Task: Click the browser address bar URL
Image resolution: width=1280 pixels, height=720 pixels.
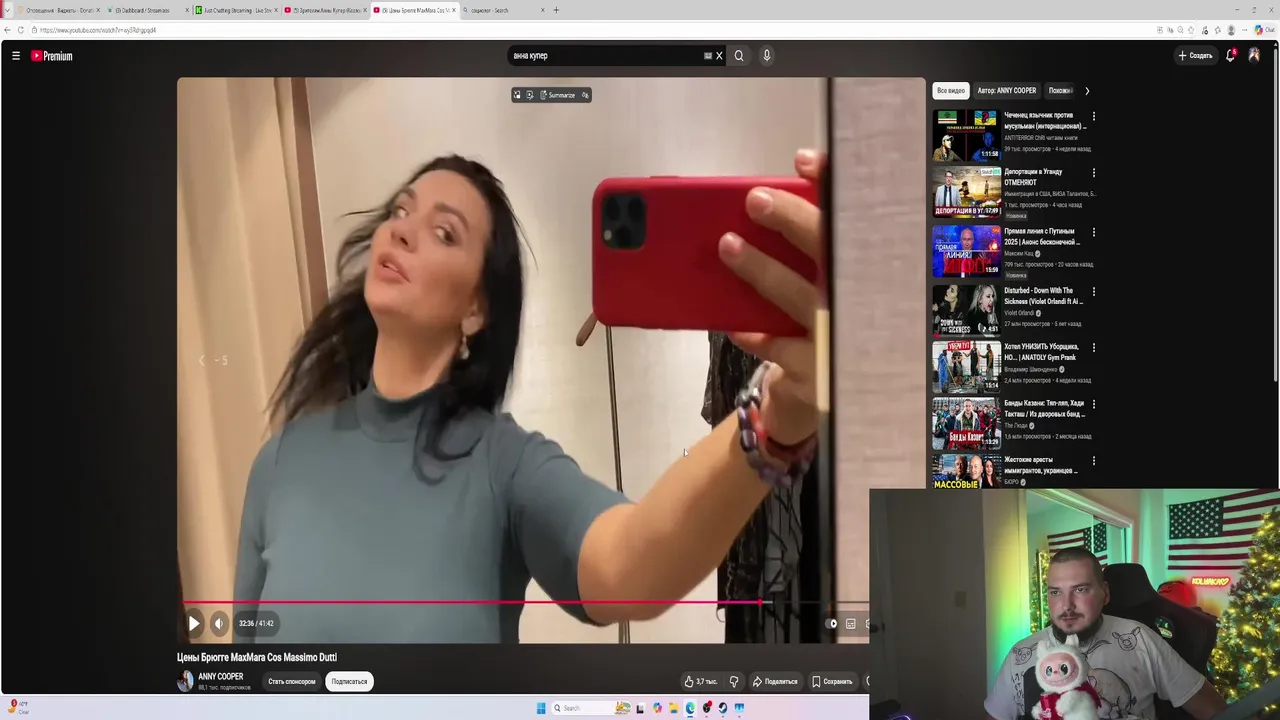Action: click(98, 30)
